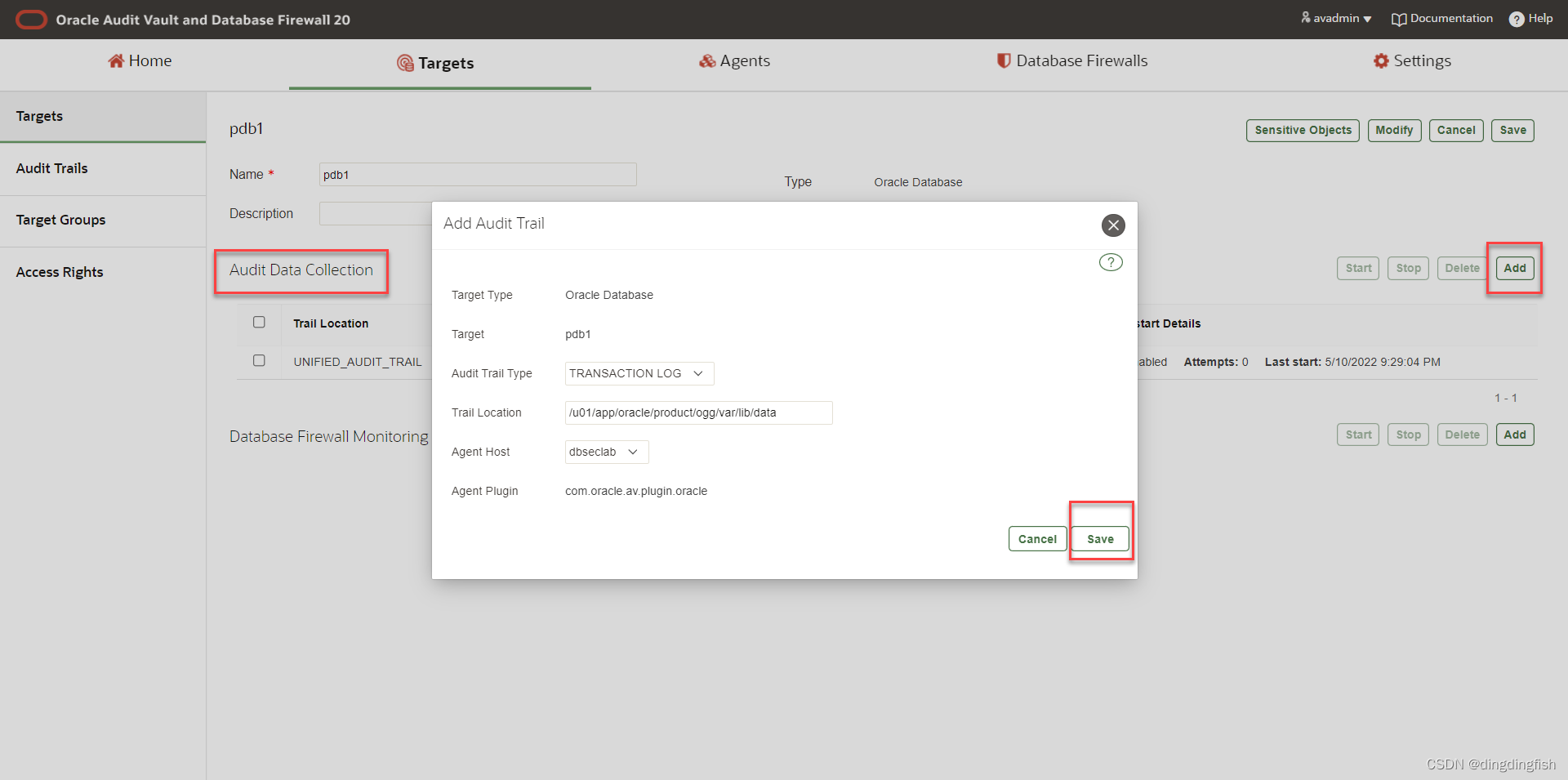Close the Add Audit Trail dialog
1568x780 pixels.
click(x=1113, y=225)
